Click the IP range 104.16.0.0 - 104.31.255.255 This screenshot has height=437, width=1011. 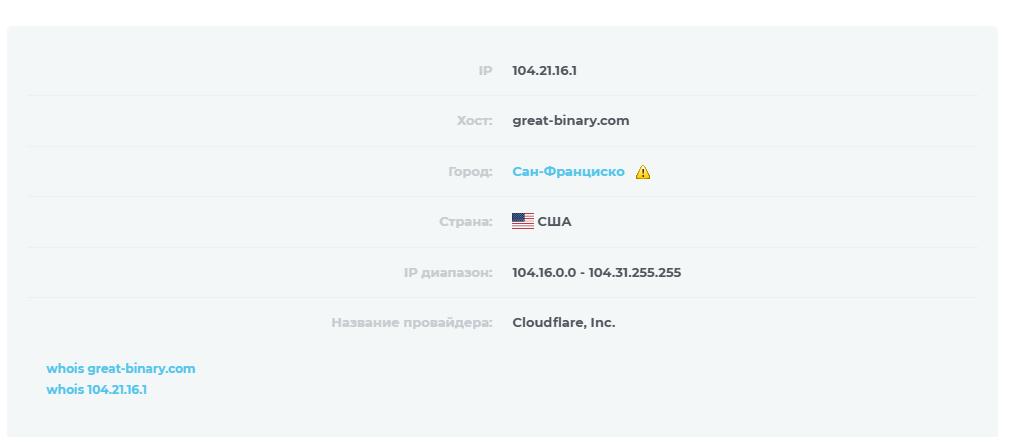click(596, 273)
